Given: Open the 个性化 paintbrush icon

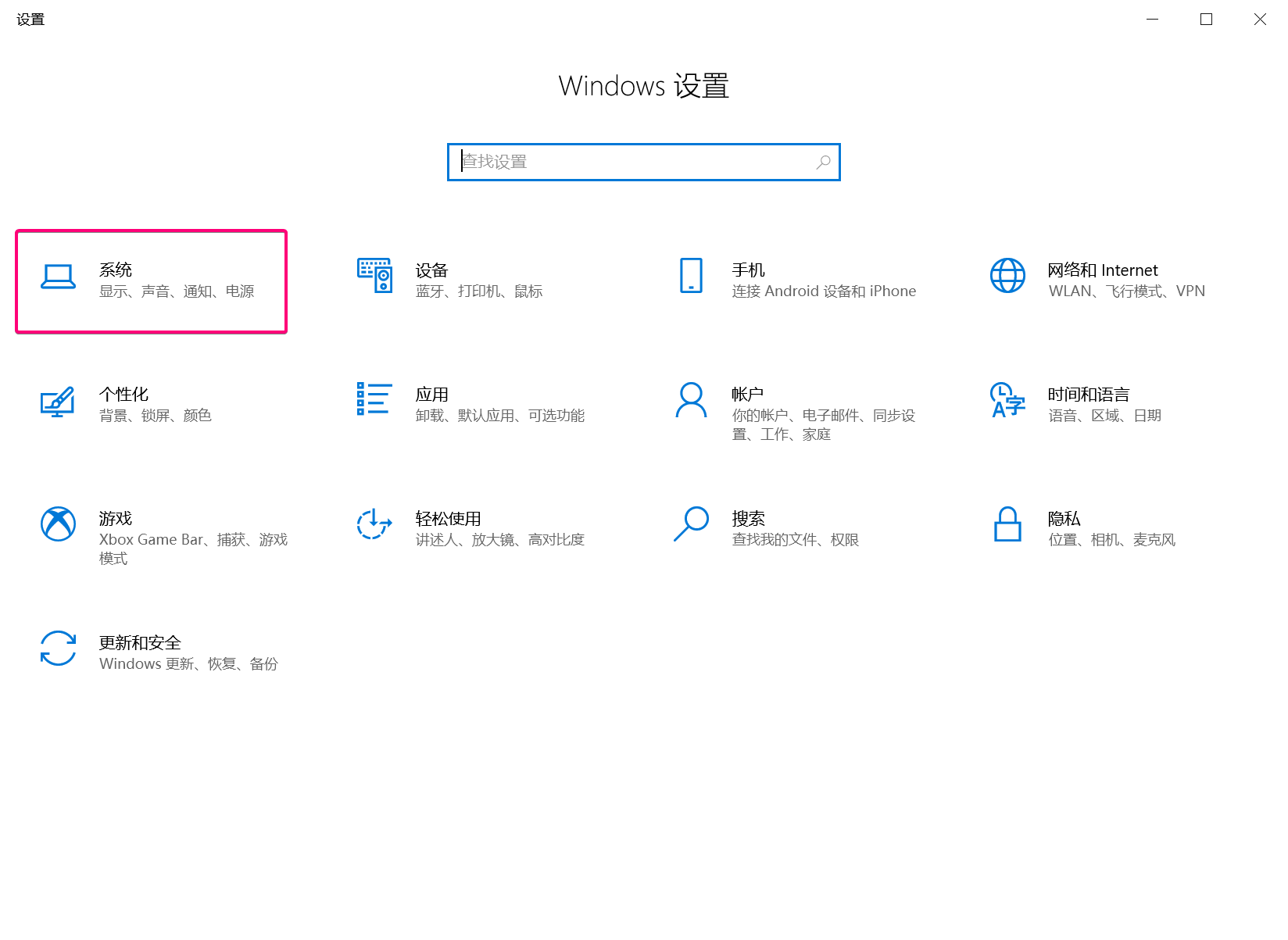Looking at the screenshot, I should pyautogui.click(x=58, y=402).
